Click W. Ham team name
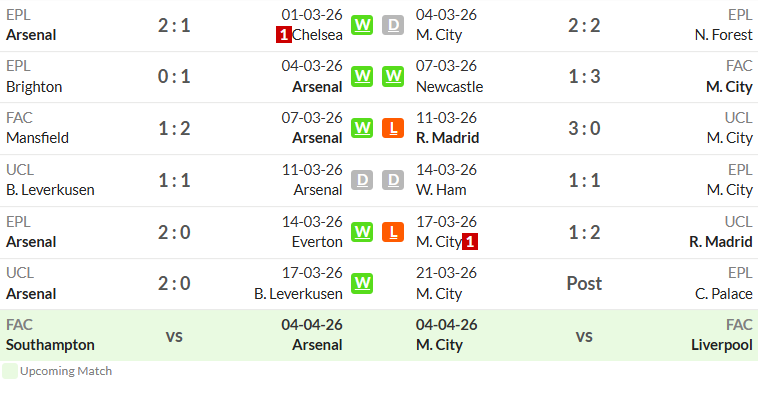Screen dimensions: 760x402 [x=441, y=190]
